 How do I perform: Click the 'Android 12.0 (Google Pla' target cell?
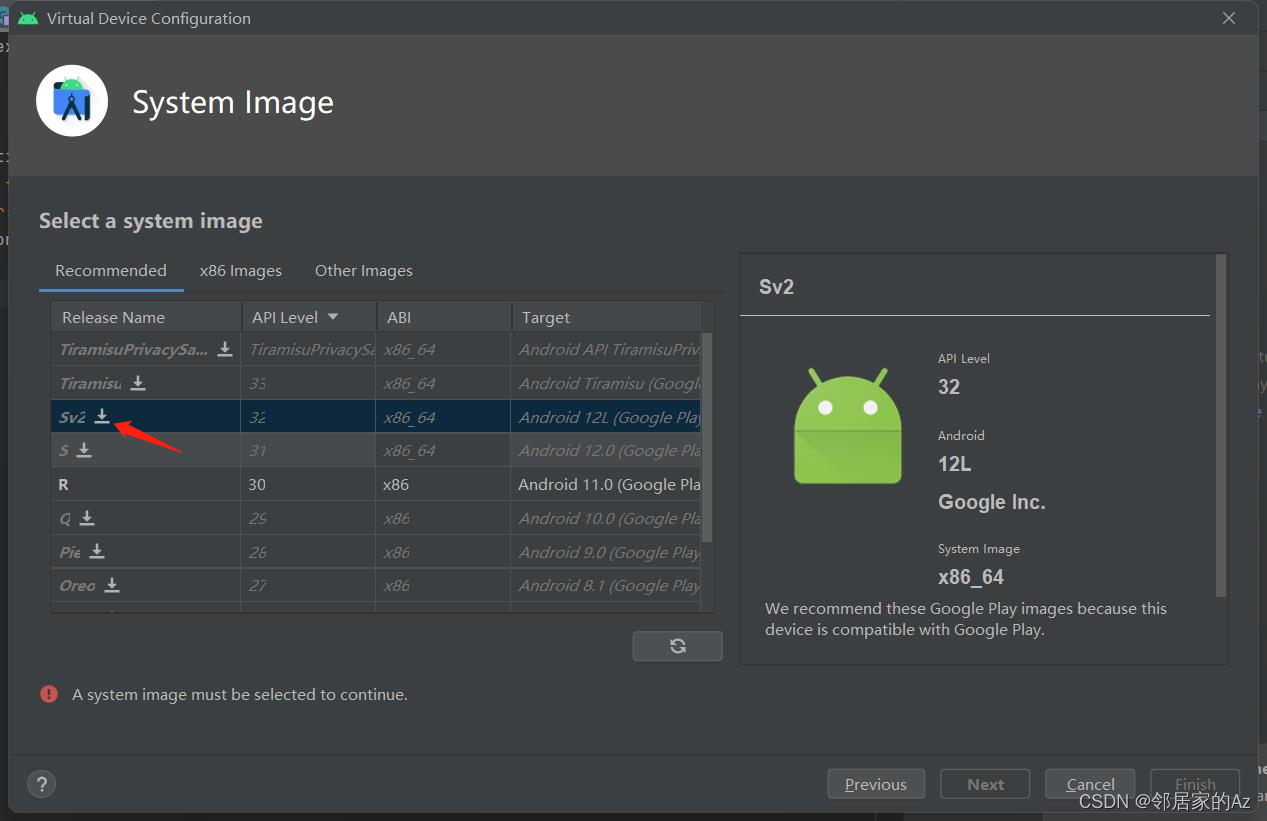606,450
